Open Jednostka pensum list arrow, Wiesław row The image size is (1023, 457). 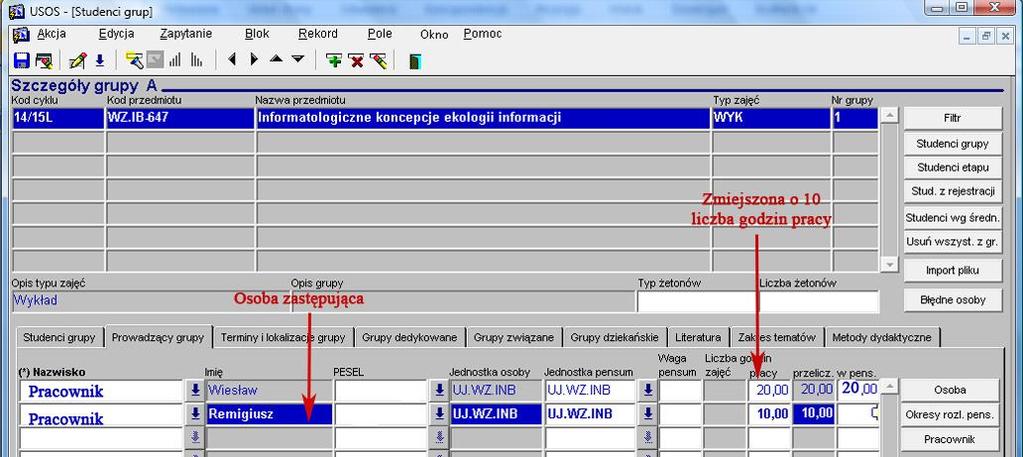click(x=647, y=390)
